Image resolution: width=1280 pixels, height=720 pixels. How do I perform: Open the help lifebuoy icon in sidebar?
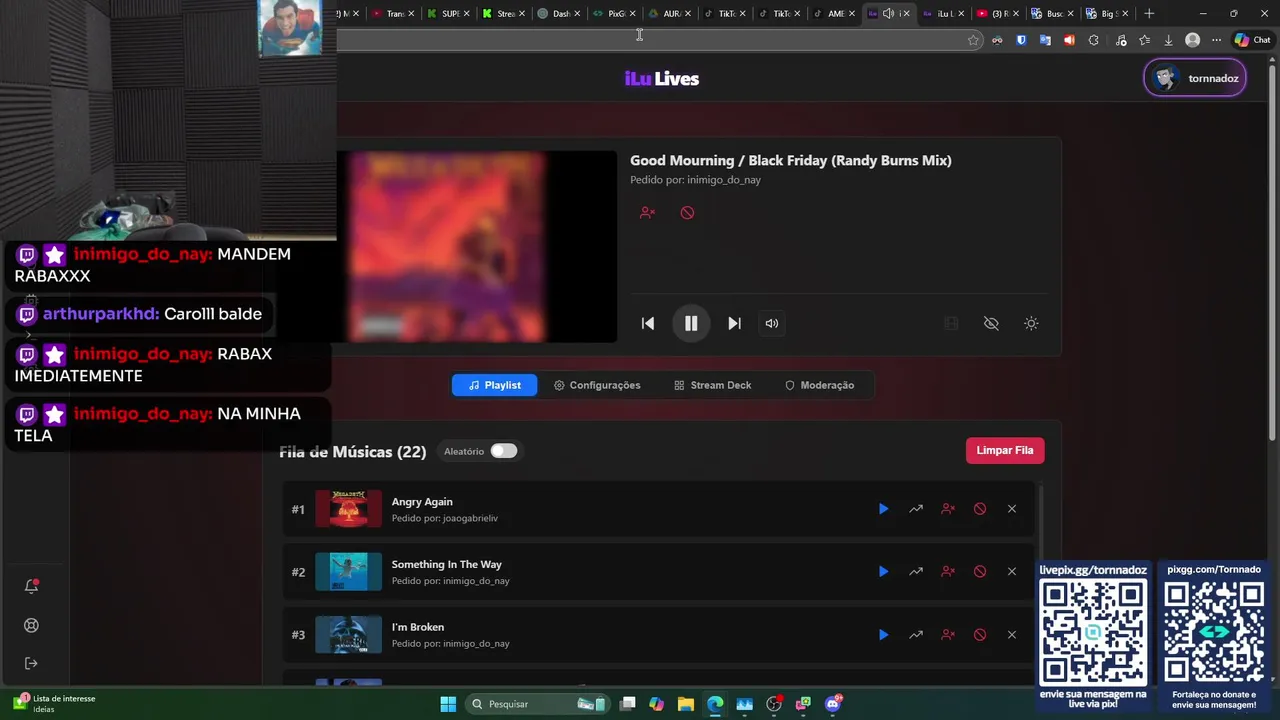pyautogui.click(x=31, y=625)
